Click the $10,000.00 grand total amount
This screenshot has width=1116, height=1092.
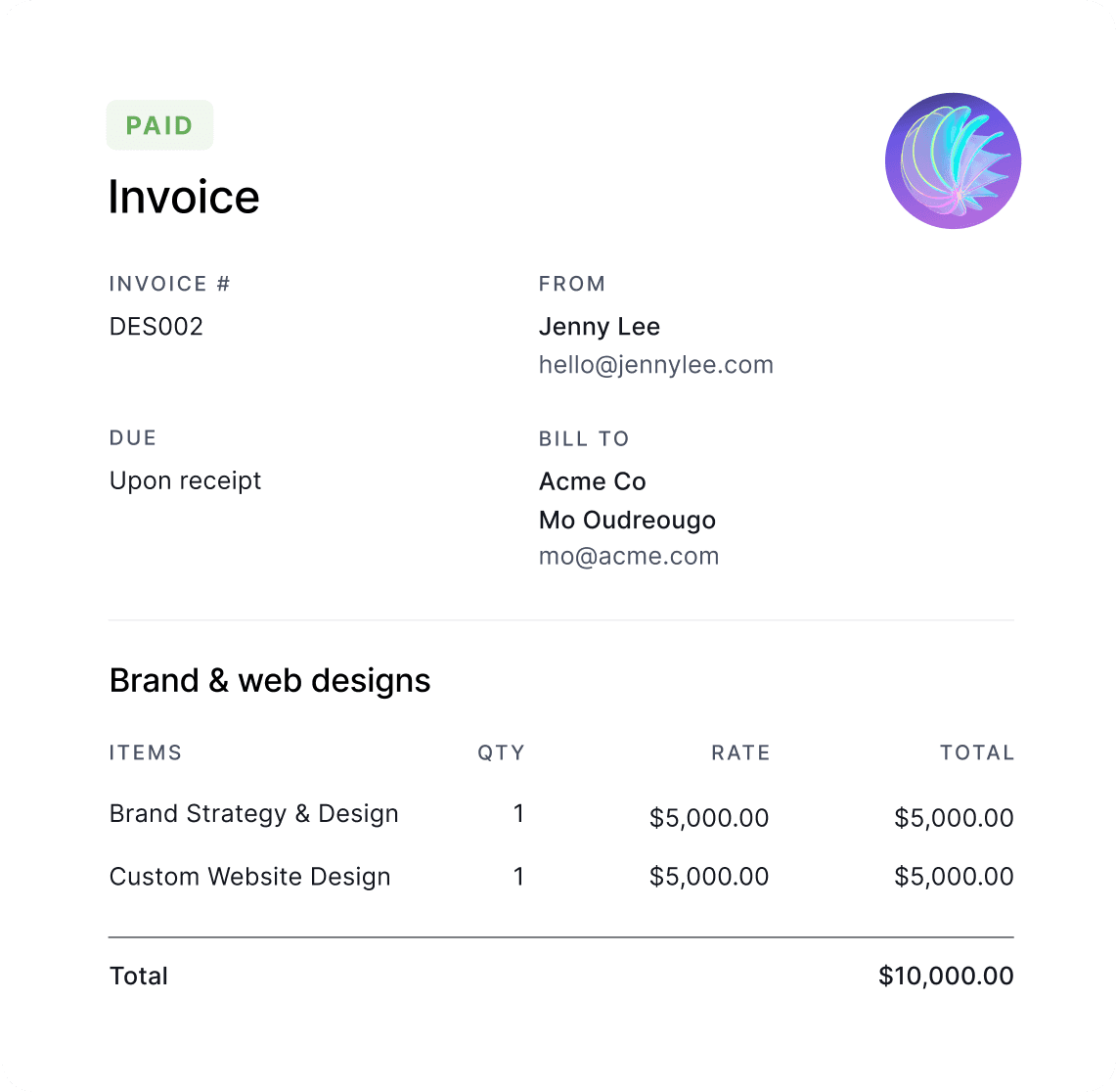[946, 976]
